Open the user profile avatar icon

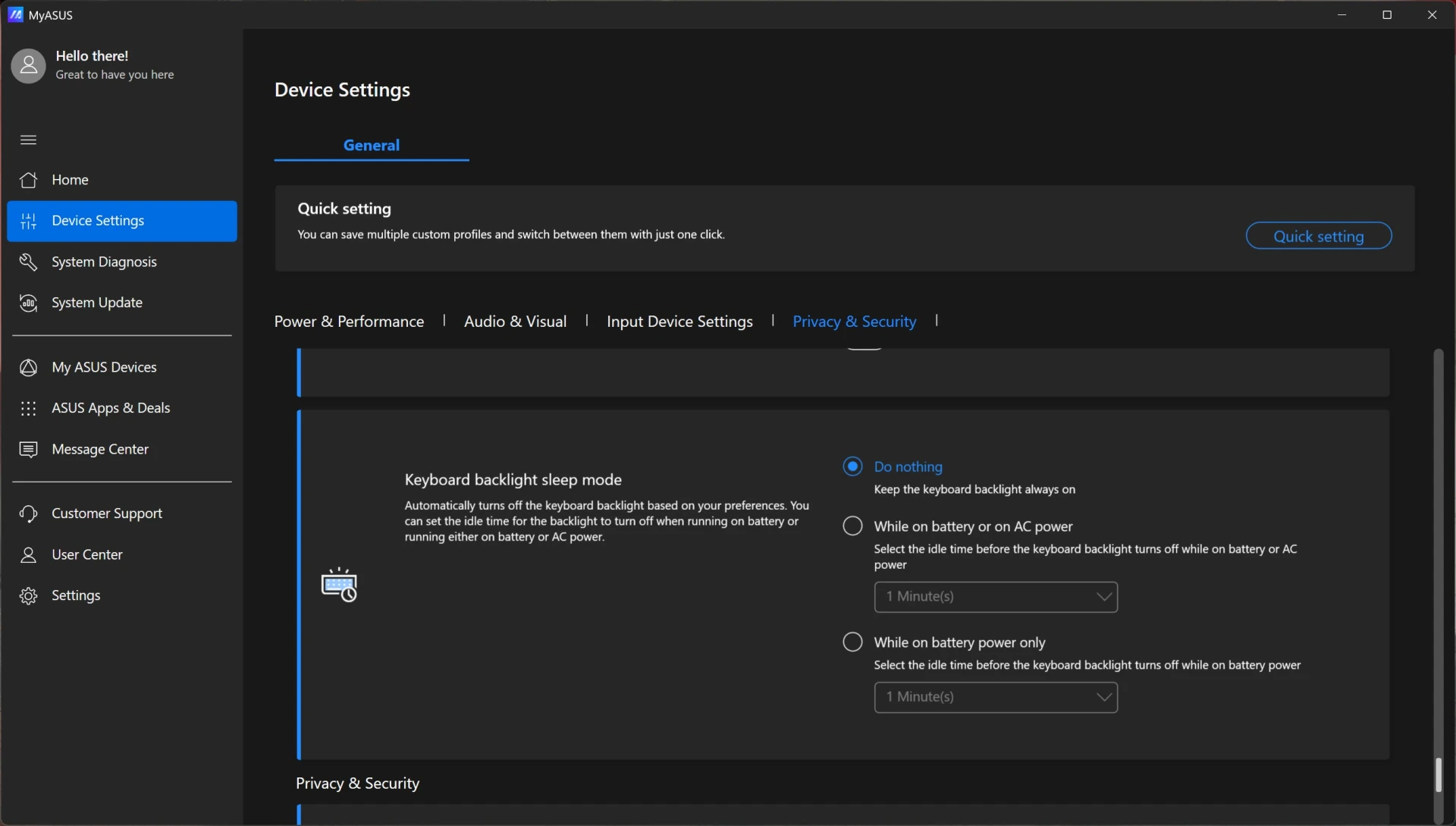coord(28,66)
